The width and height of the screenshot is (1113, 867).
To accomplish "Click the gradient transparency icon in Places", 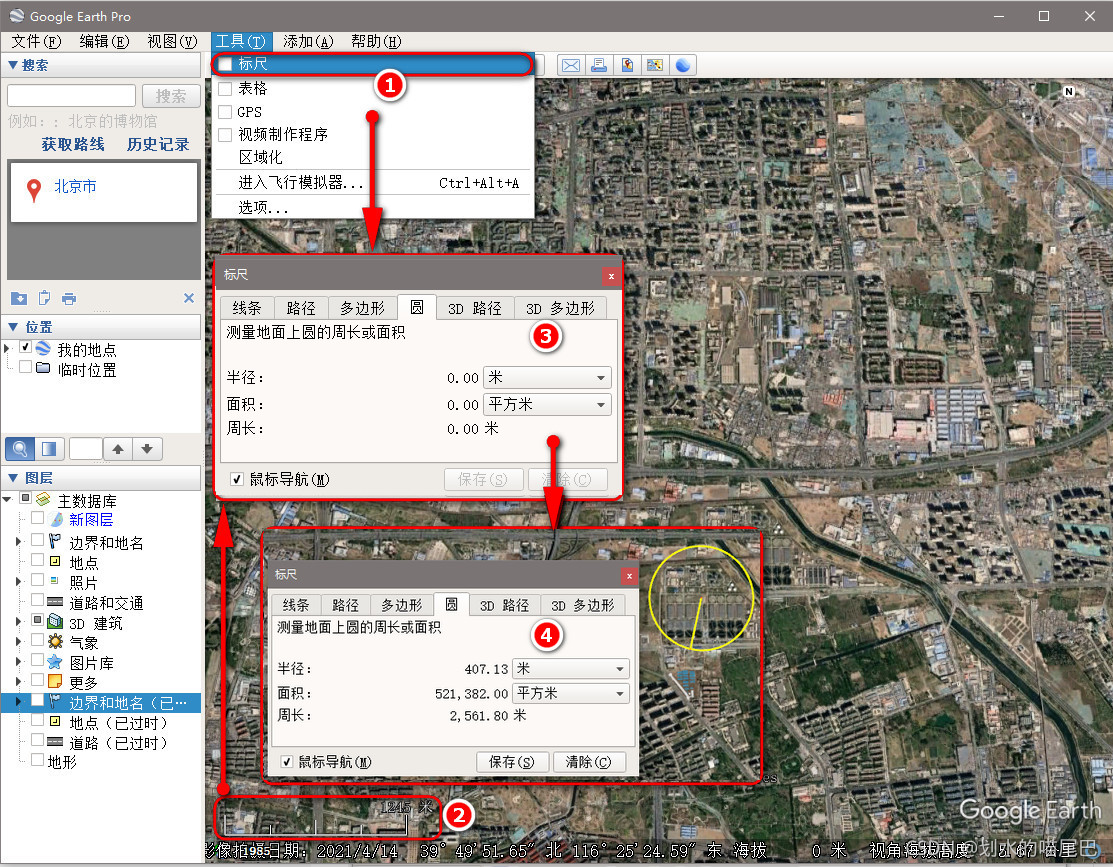I will pos(49,449).
